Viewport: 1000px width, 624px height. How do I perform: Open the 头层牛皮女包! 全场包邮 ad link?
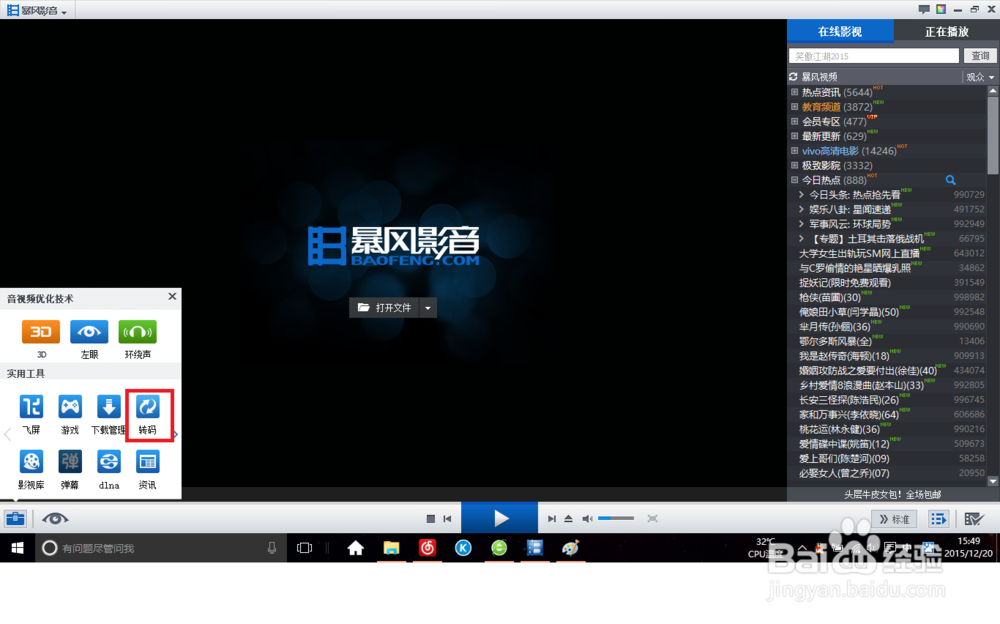click(x=892, y=494)
